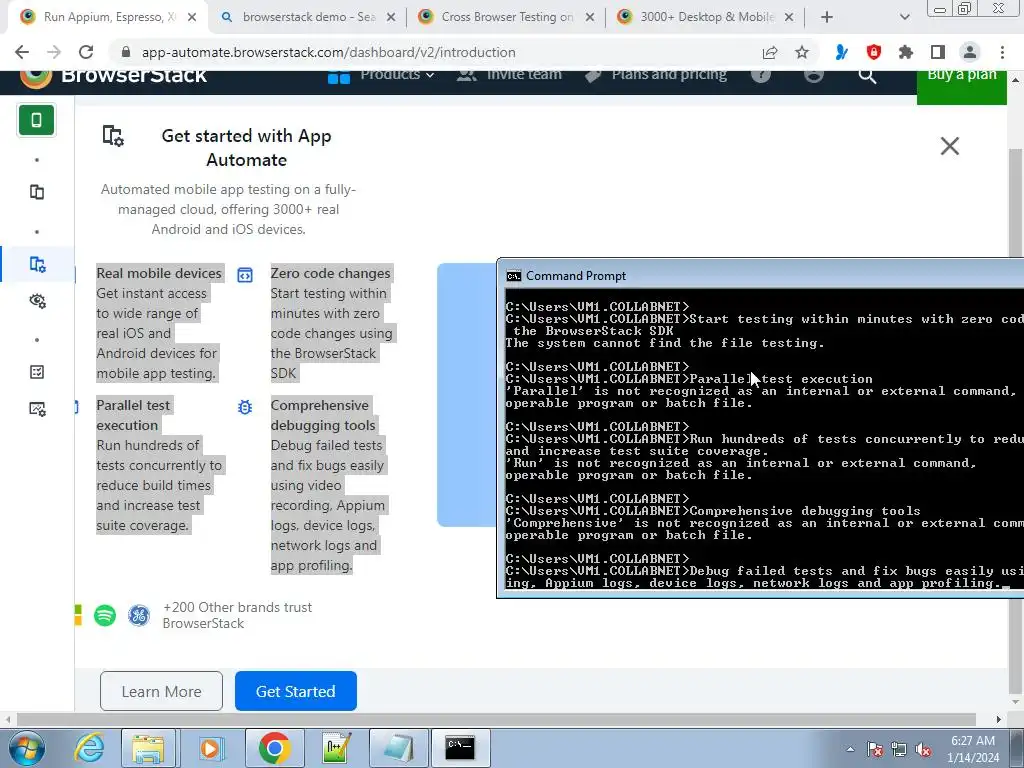1024x768 pixels.
Task: Select the highlighted App Automate sidebar icon
Action: [x=37, y=264]
